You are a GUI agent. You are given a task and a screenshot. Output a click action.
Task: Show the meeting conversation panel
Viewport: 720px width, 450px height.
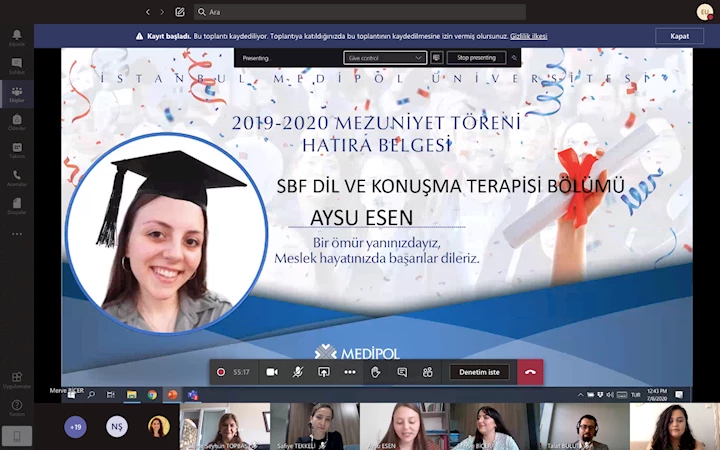pyautogui.click(x=402, y=372)
